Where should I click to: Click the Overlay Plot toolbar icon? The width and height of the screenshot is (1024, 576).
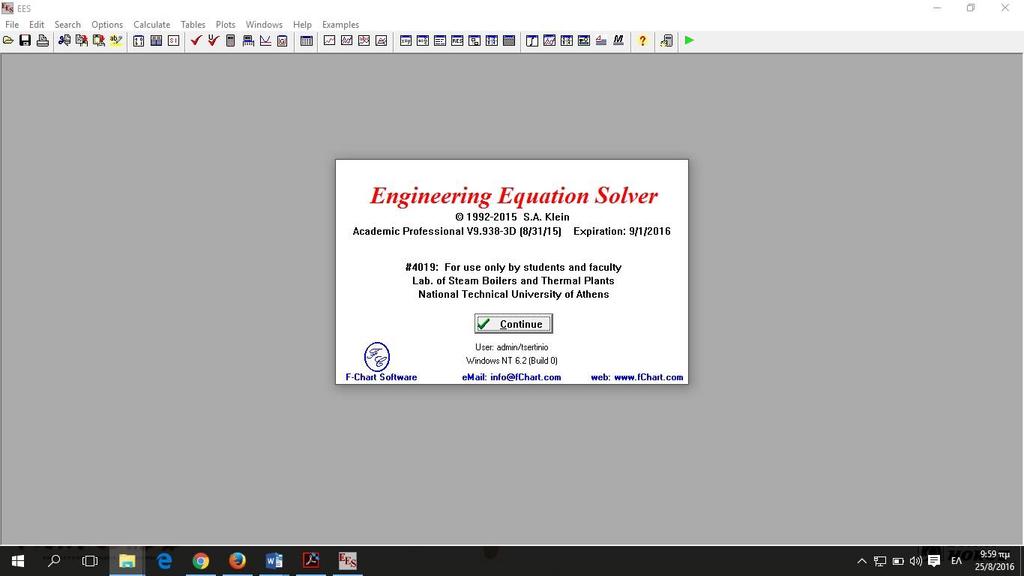point(347,40)
